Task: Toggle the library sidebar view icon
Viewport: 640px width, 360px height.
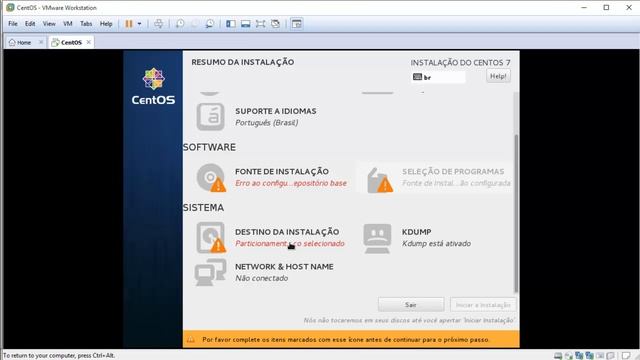Action: 231,24
